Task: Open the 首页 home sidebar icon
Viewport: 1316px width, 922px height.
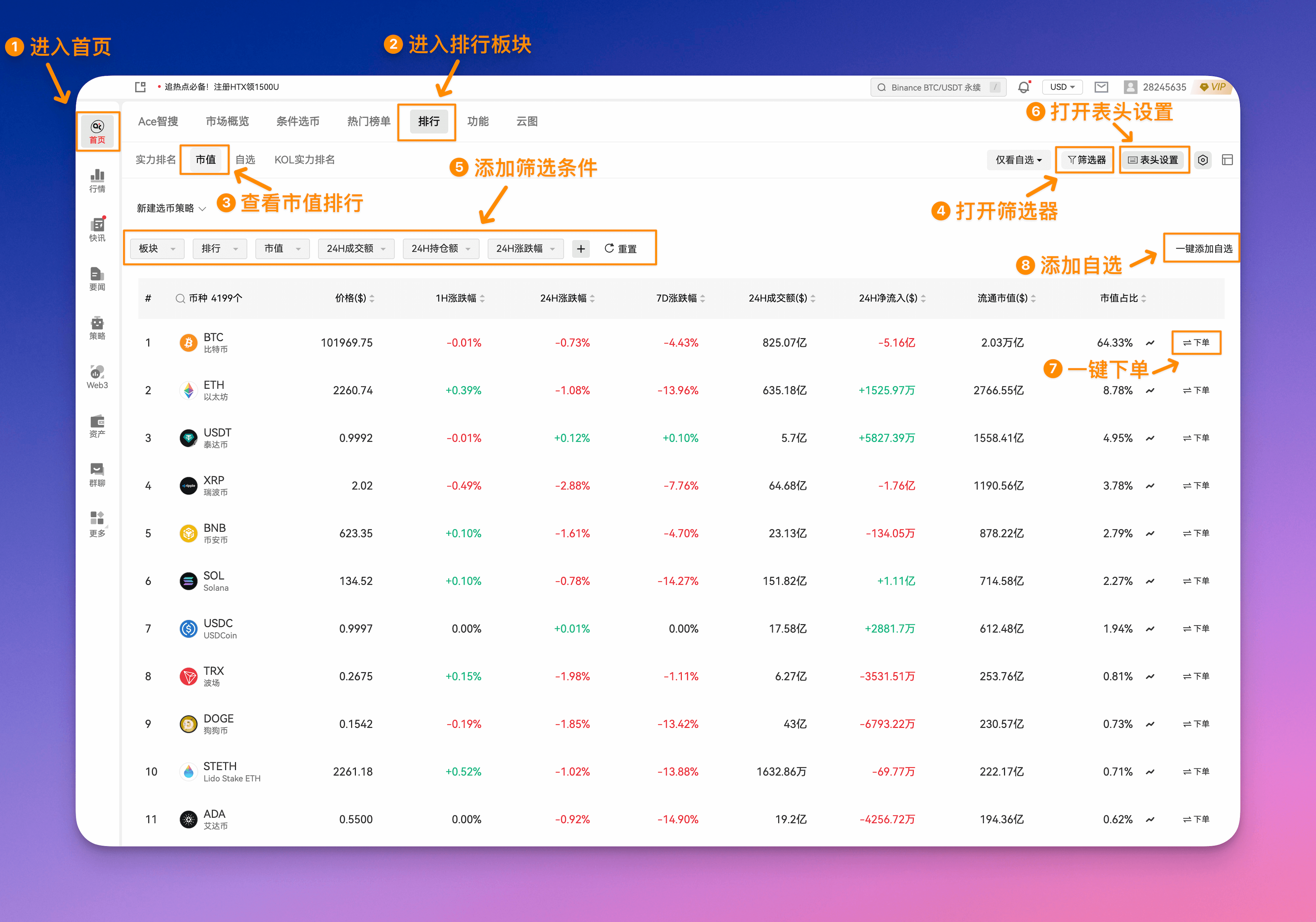Action: [97, 132]
